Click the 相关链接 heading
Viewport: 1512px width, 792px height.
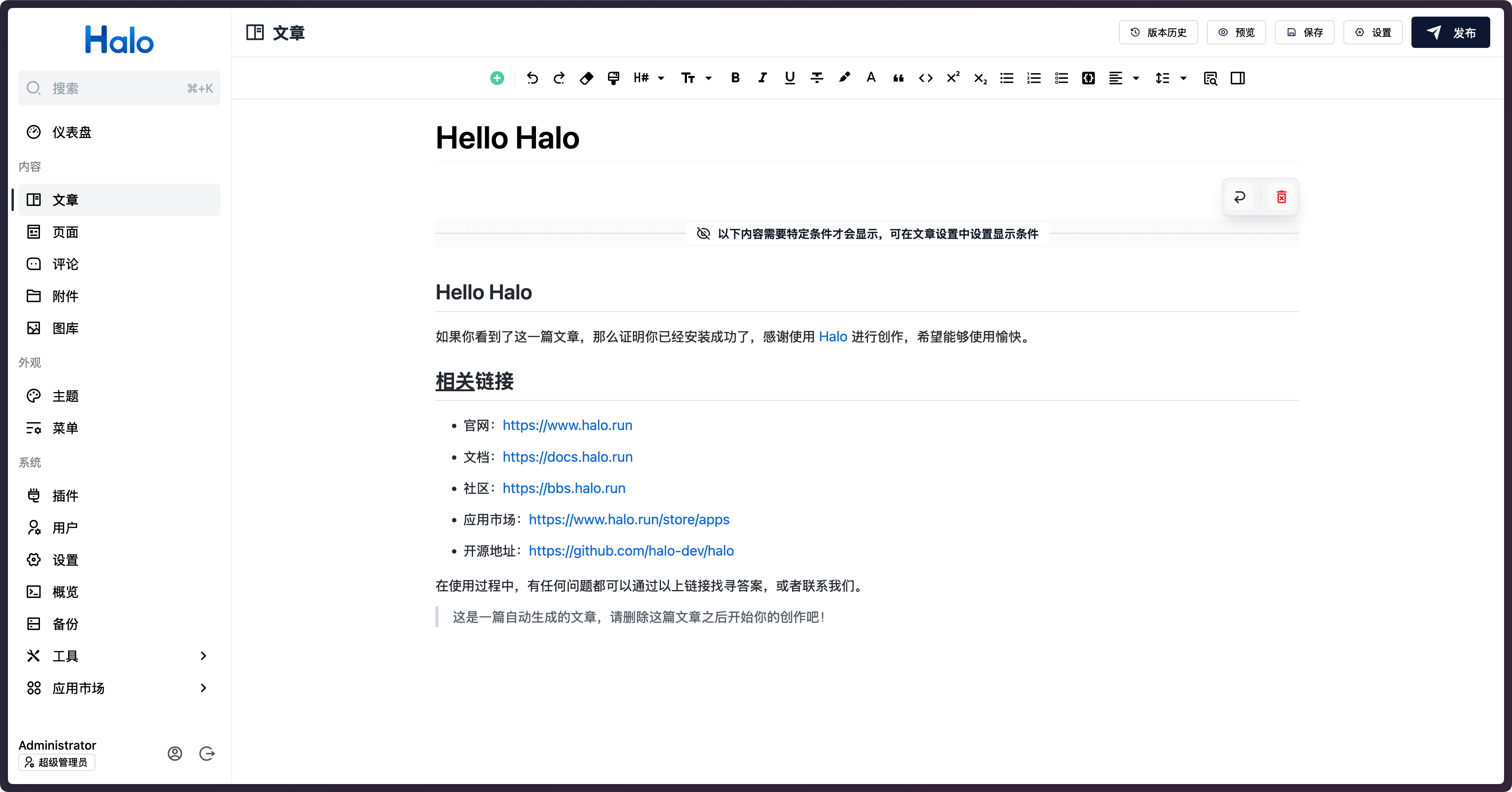point(474,381)
